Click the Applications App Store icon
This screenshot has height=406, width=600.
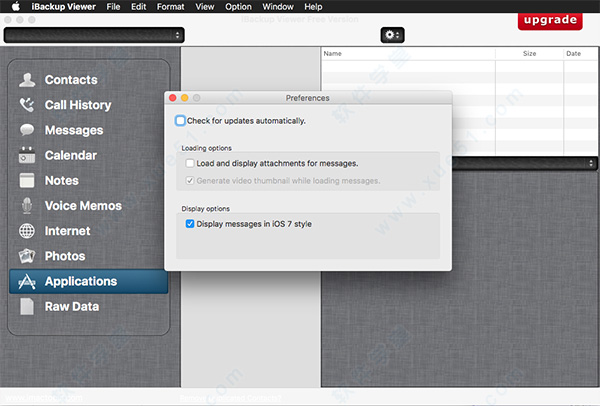click(27, 282)
